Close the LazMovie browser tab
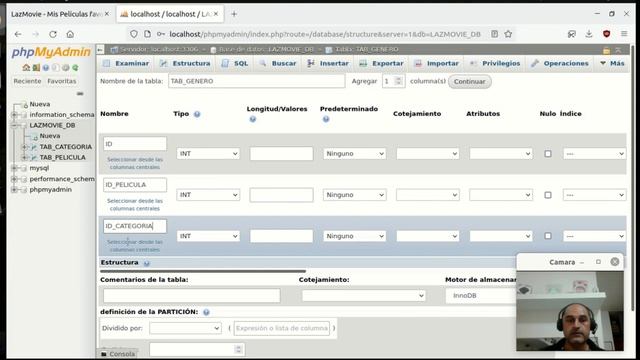640x360 pixels. click(107, 14)
